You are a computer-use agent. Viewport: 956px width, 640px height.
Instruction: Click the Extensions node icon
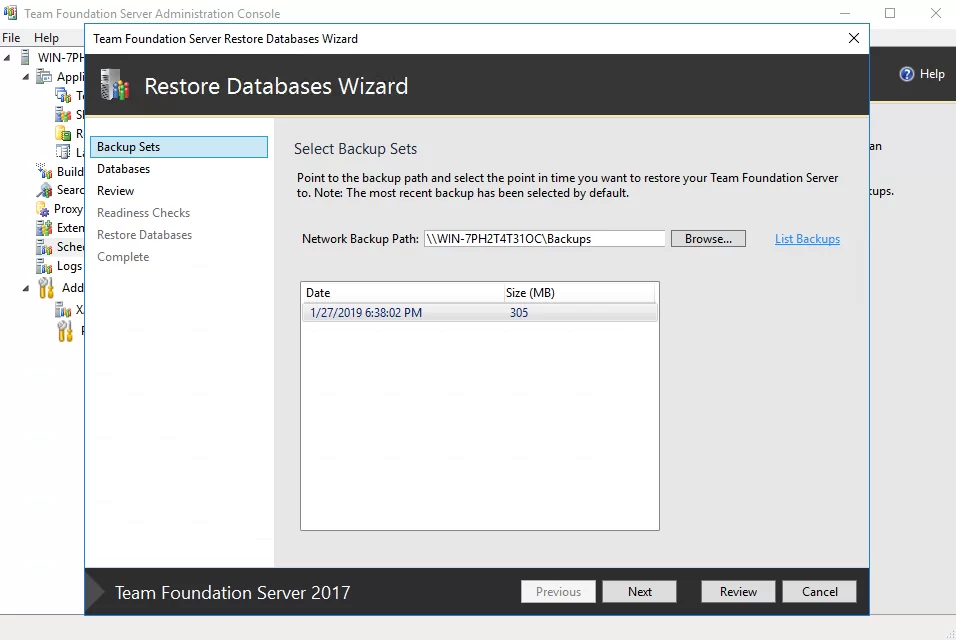pyautogui.click(x=44, y=228)
